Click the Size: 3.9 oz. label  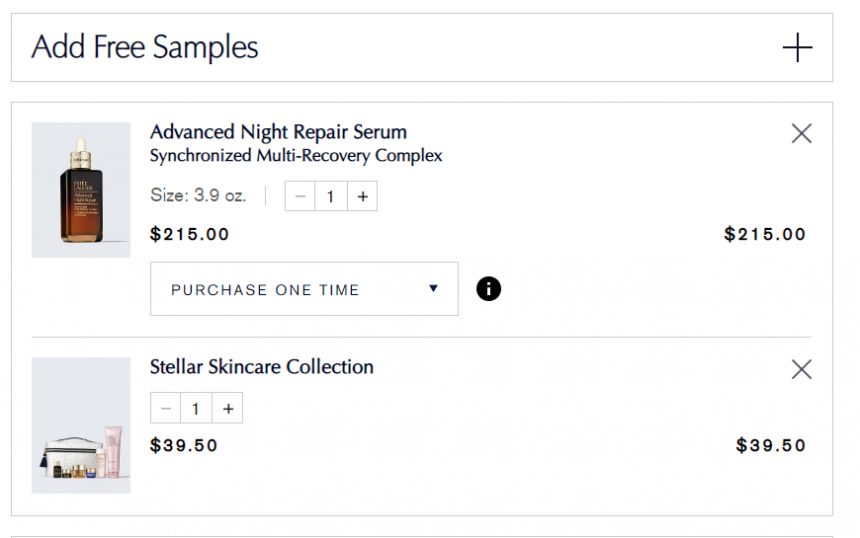click(198, 196)
